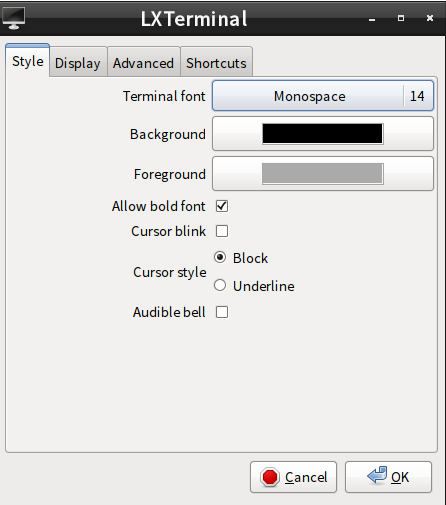Image resolution: width=446 pixels, height=505 pixels.
Task: Open the Shortcuts tab
Action: pyautogui.click(x=216, y=63)
